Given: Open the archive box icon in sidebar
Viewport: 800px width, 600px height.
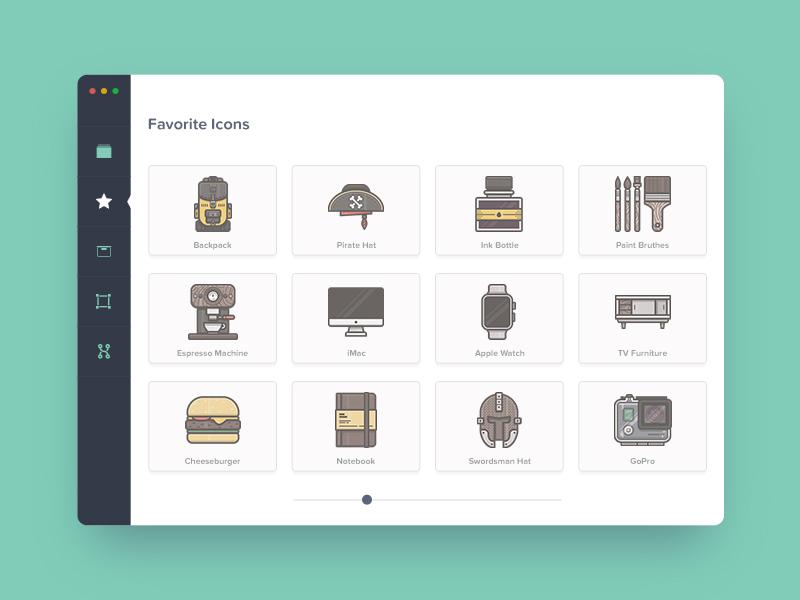Looking at the screenshot, I should pyautogui.click(x=104, y=251).
